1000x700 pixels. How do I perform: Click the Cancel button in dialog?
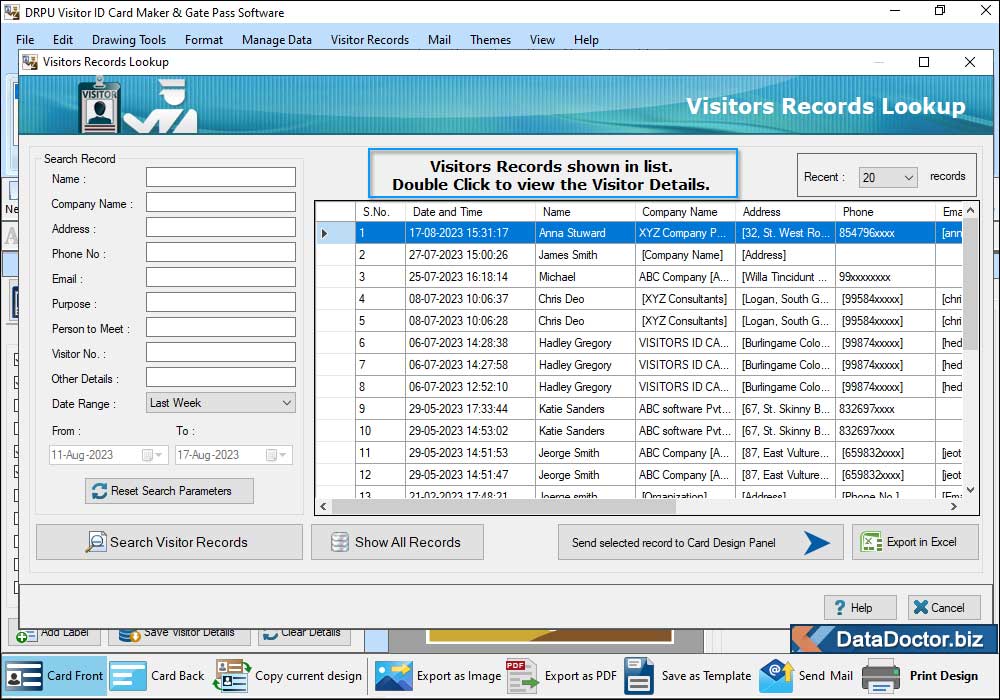click(x=942, y=608)
